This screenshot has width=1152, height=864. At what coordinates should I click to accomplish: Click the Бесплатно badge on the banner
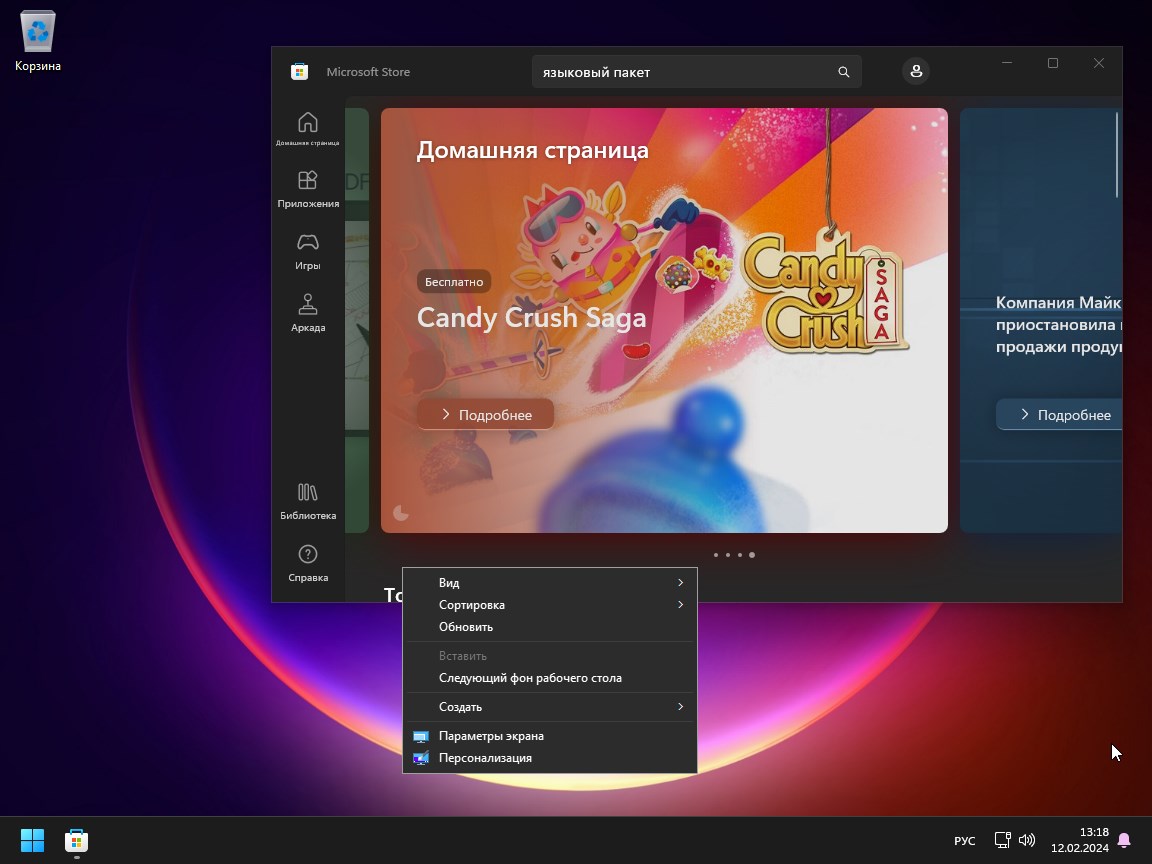454,281
